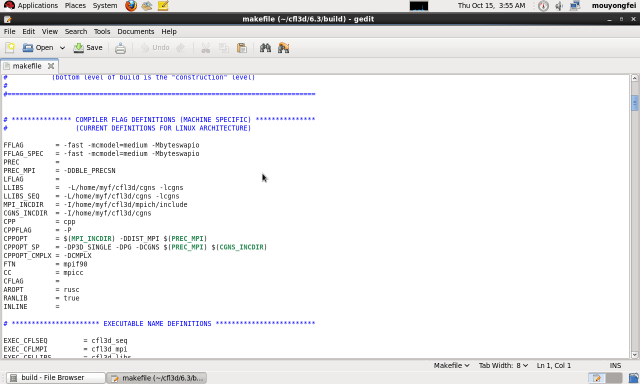Click the mouyongfei user name
Screen dimensions: 640x384
614,6
